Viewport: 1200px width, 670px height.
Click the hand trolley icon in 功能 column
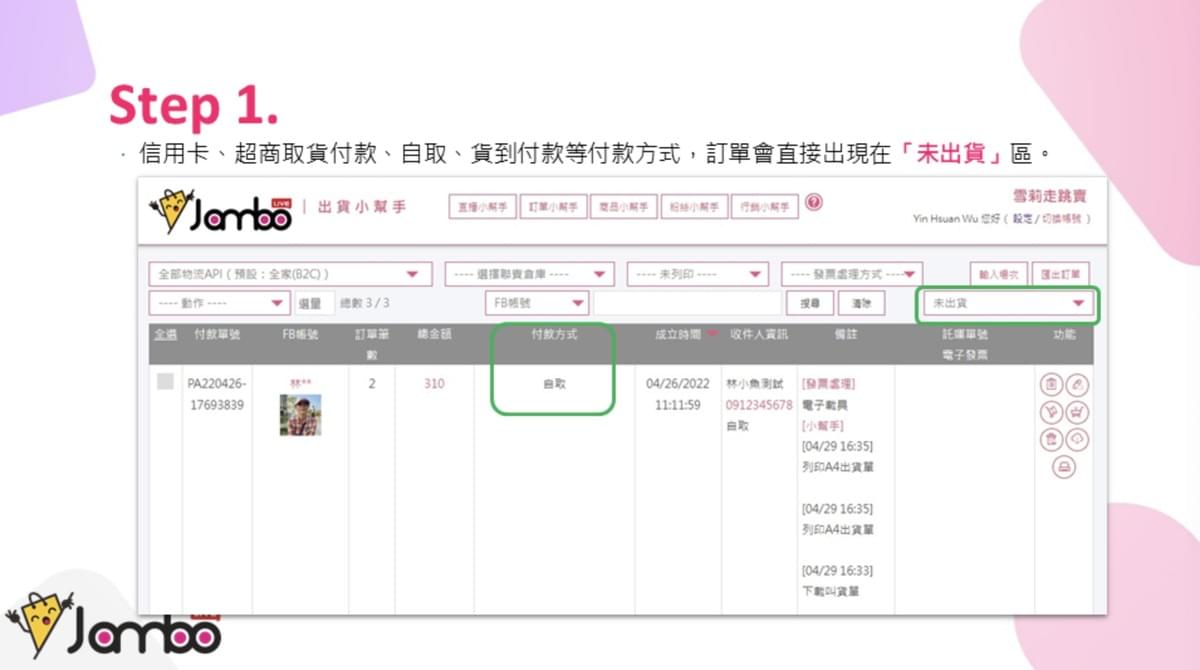[1051, 412]
